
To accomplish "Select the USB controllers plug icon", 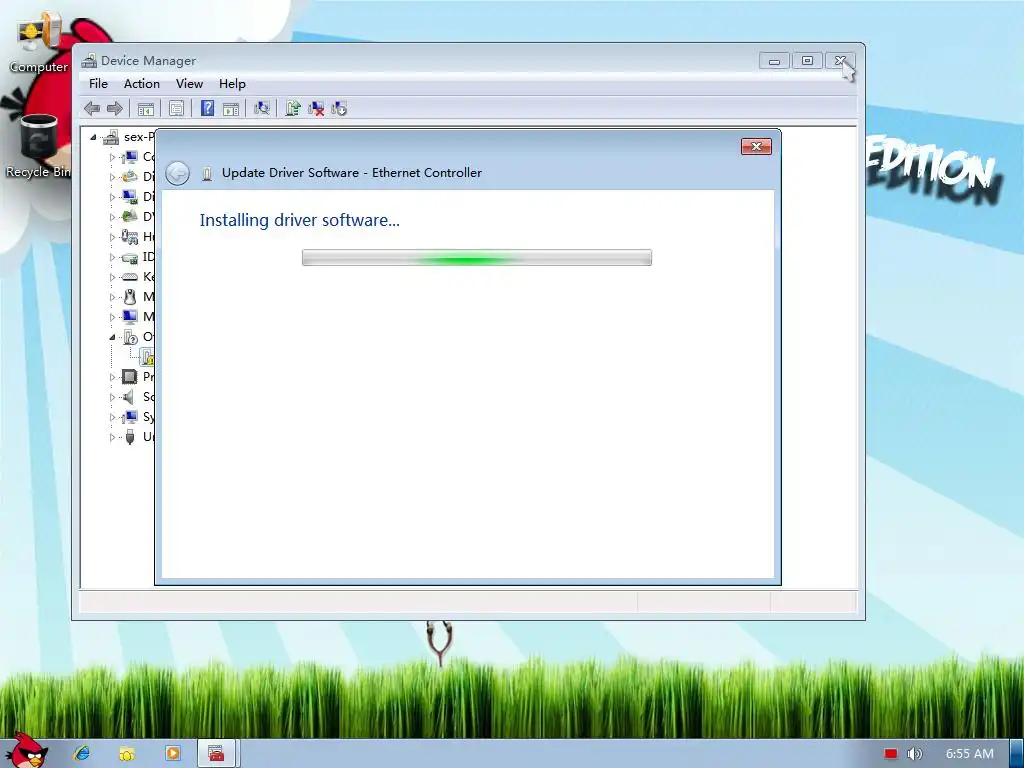I will click(130, 437).
